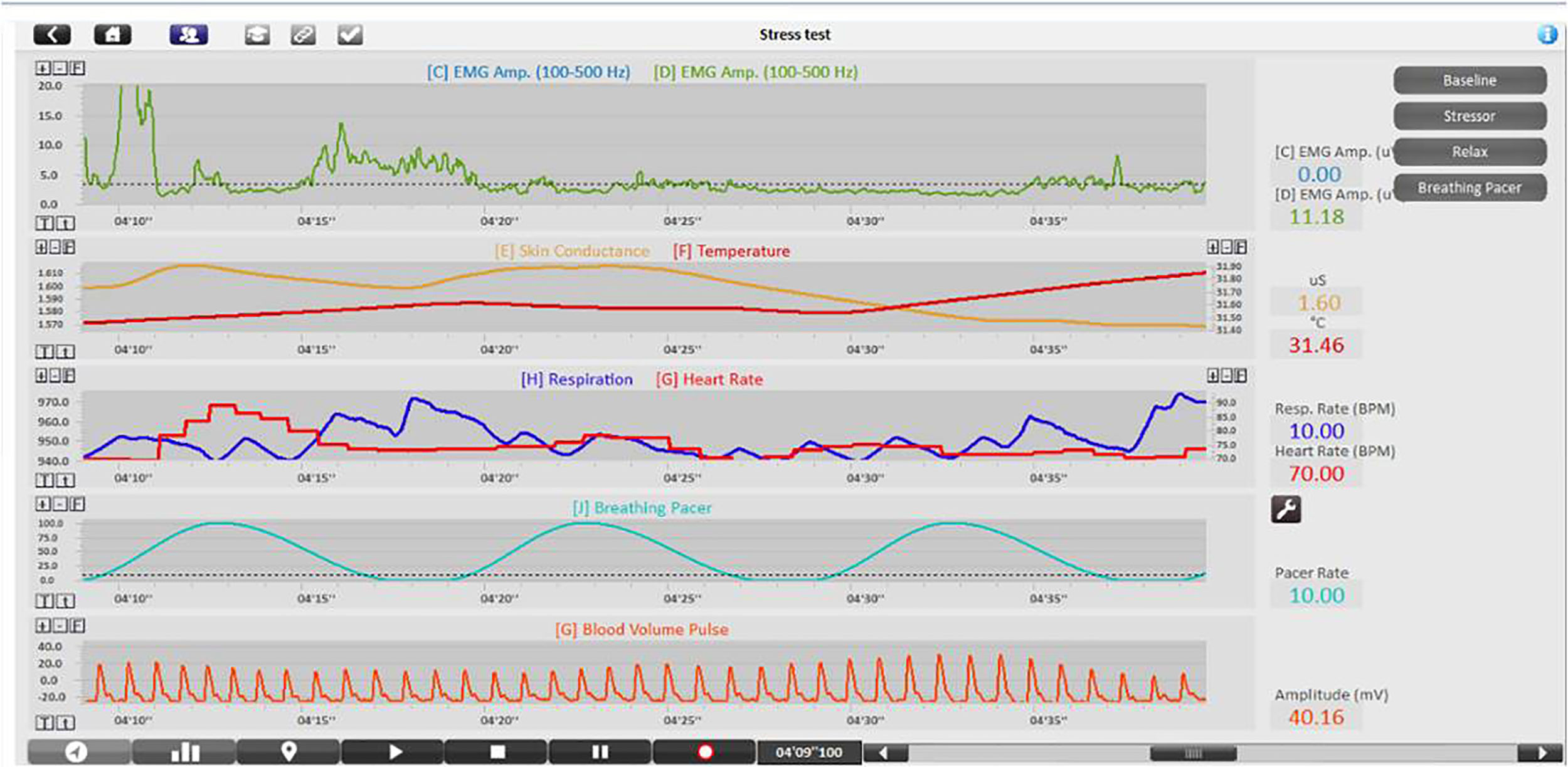Select the Stressor phase button
1568x767 pixels.
point(1469,117)
